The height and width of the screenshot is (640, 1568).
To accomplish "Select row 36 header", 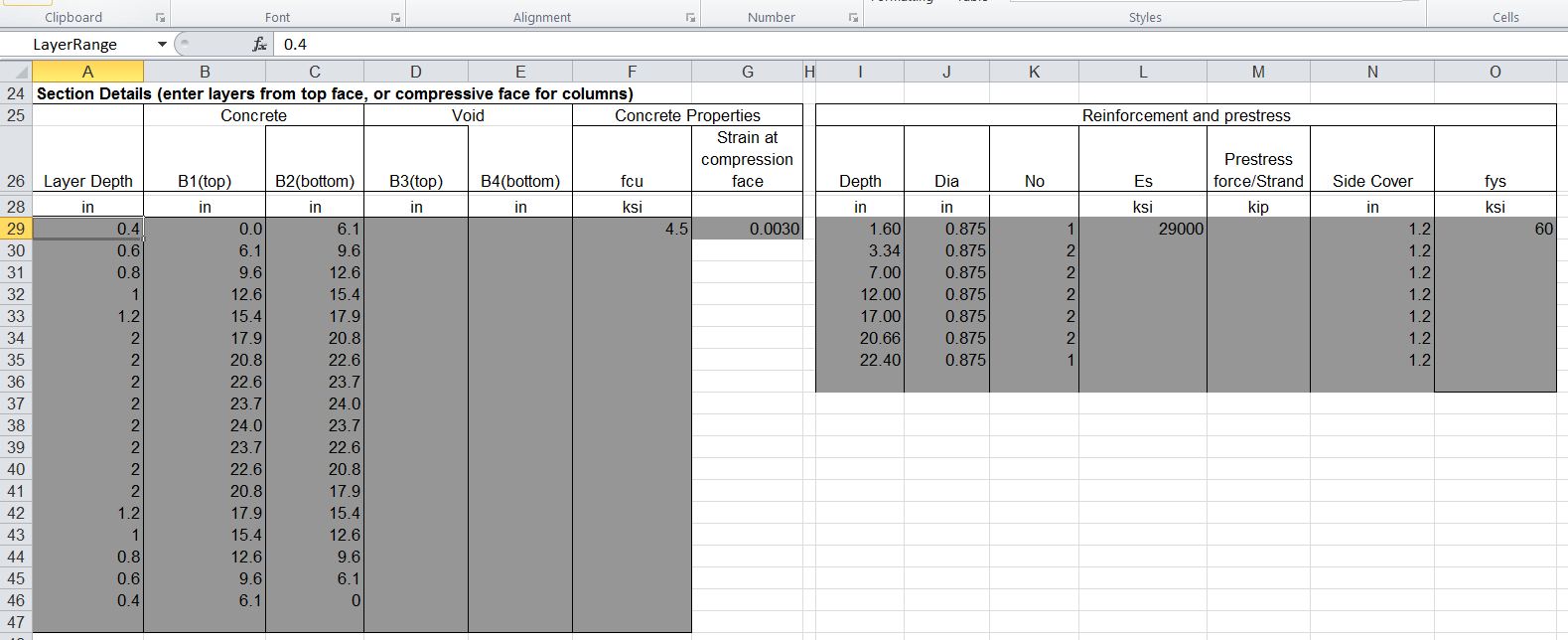I will 16,382.
